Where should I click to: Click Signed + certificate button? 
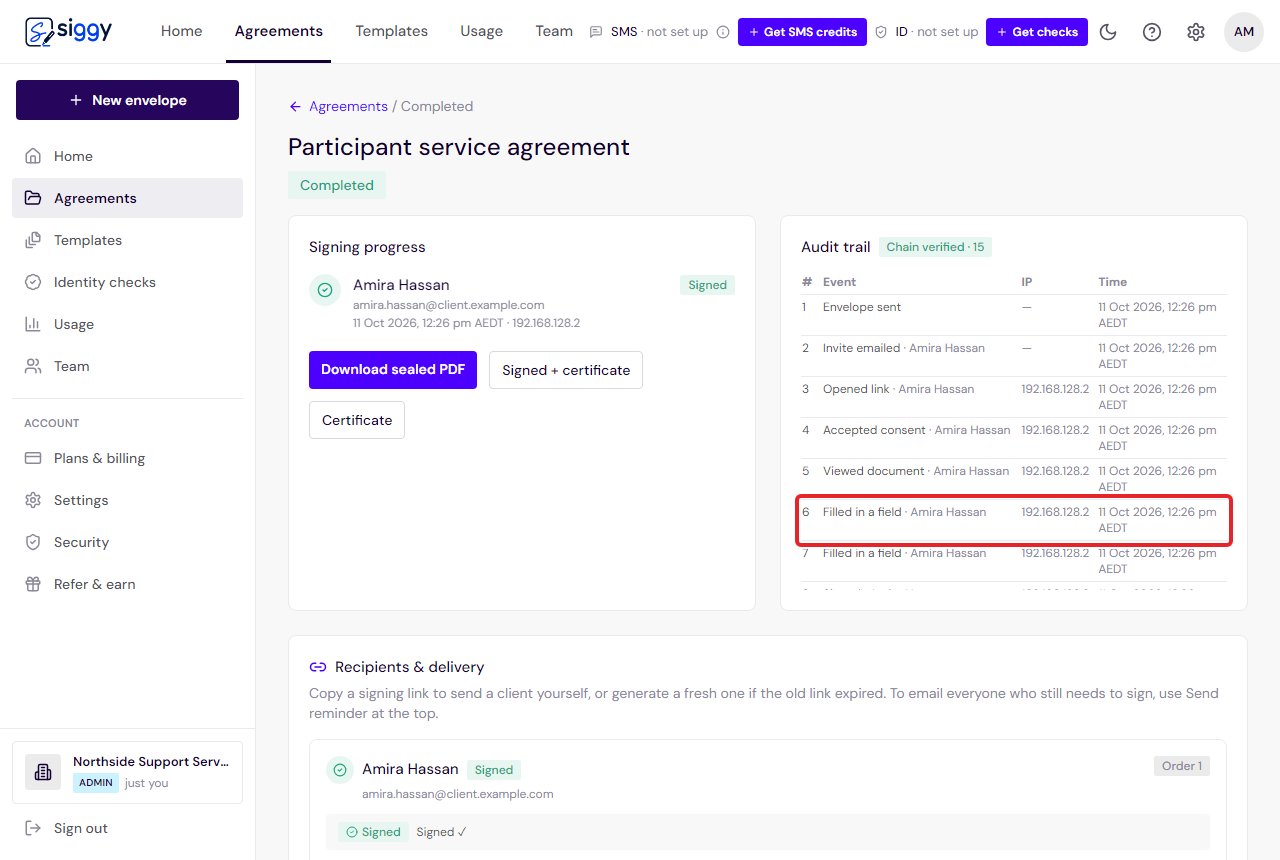[x=566, y=370]
